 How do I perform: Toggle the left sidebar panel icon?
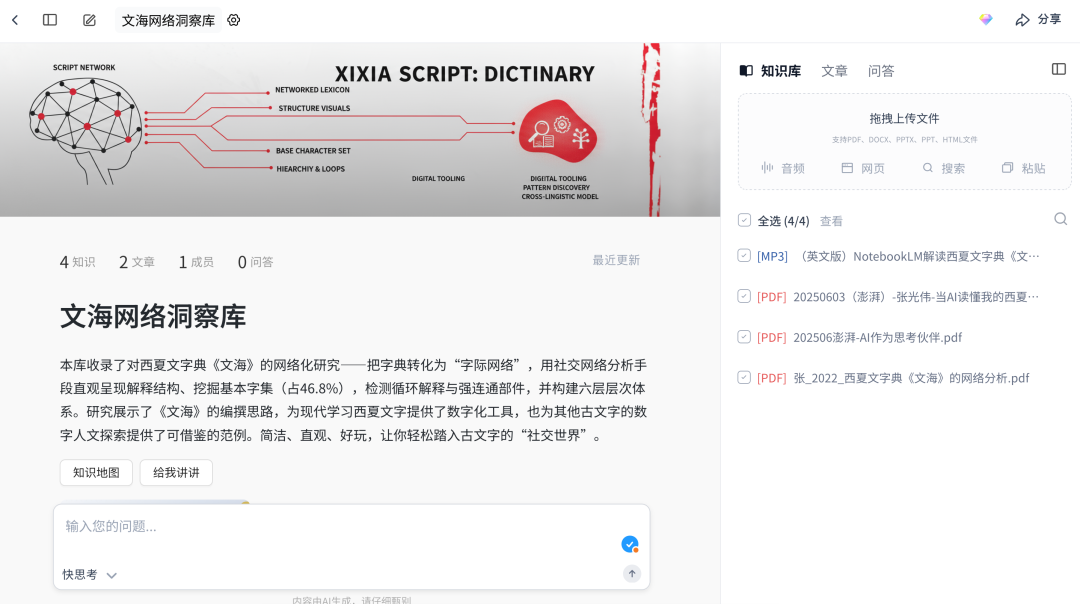click(50, 20)
